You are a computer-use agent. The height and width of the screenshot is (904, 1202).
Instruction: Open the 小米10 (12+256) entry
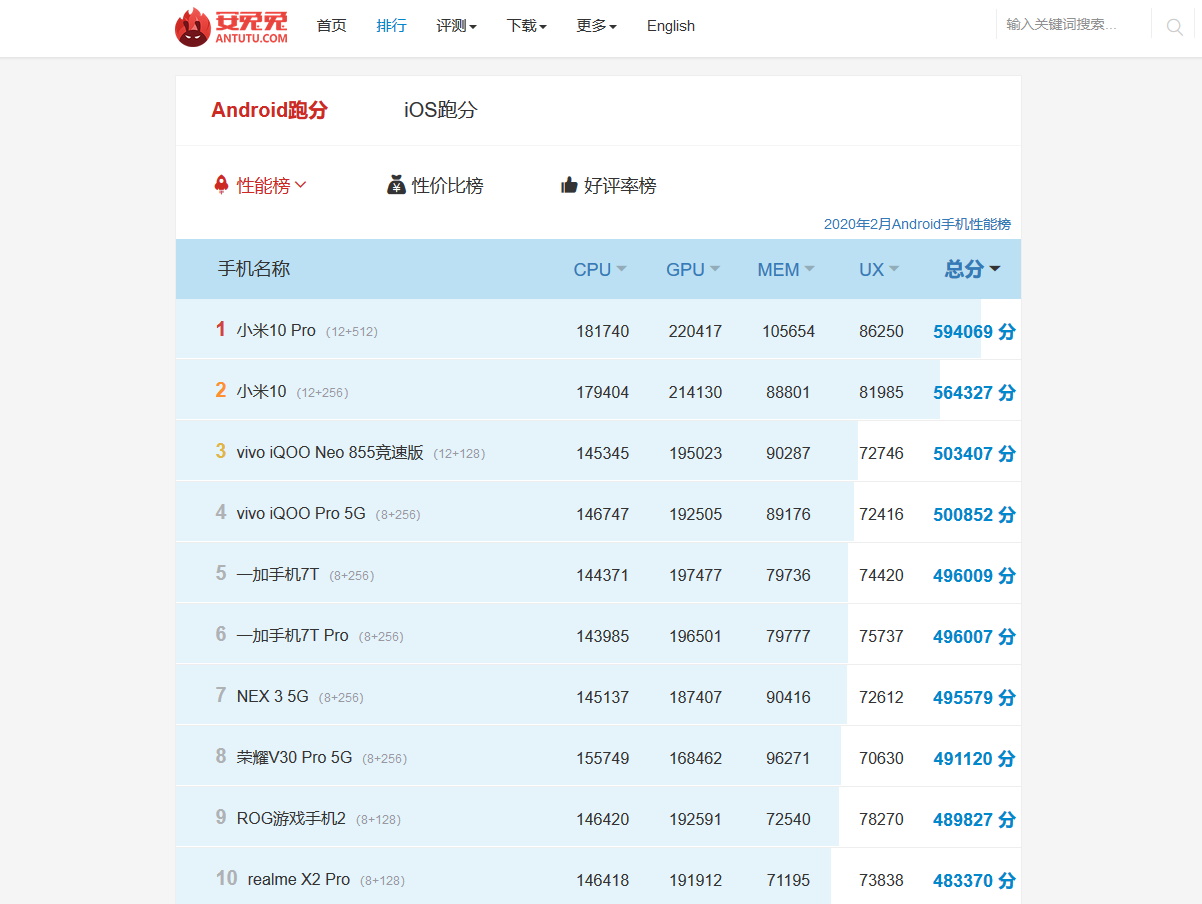point(262,391)
